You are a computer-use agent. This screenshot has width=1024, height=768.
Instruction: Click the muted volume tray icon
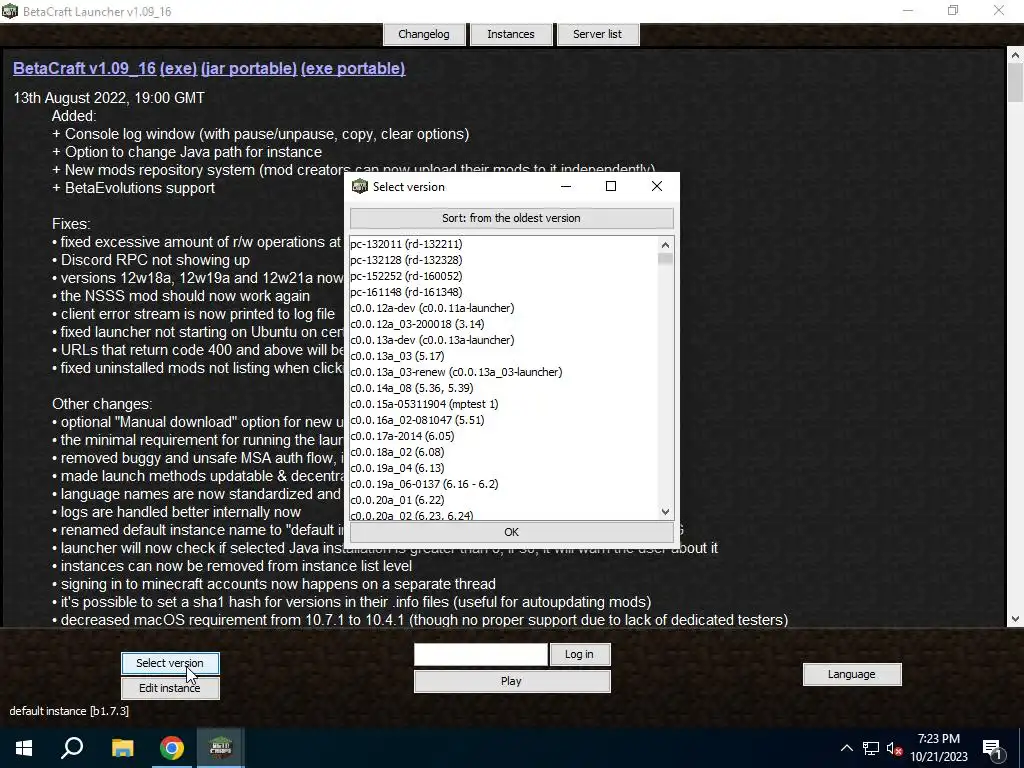click(894, 748)
